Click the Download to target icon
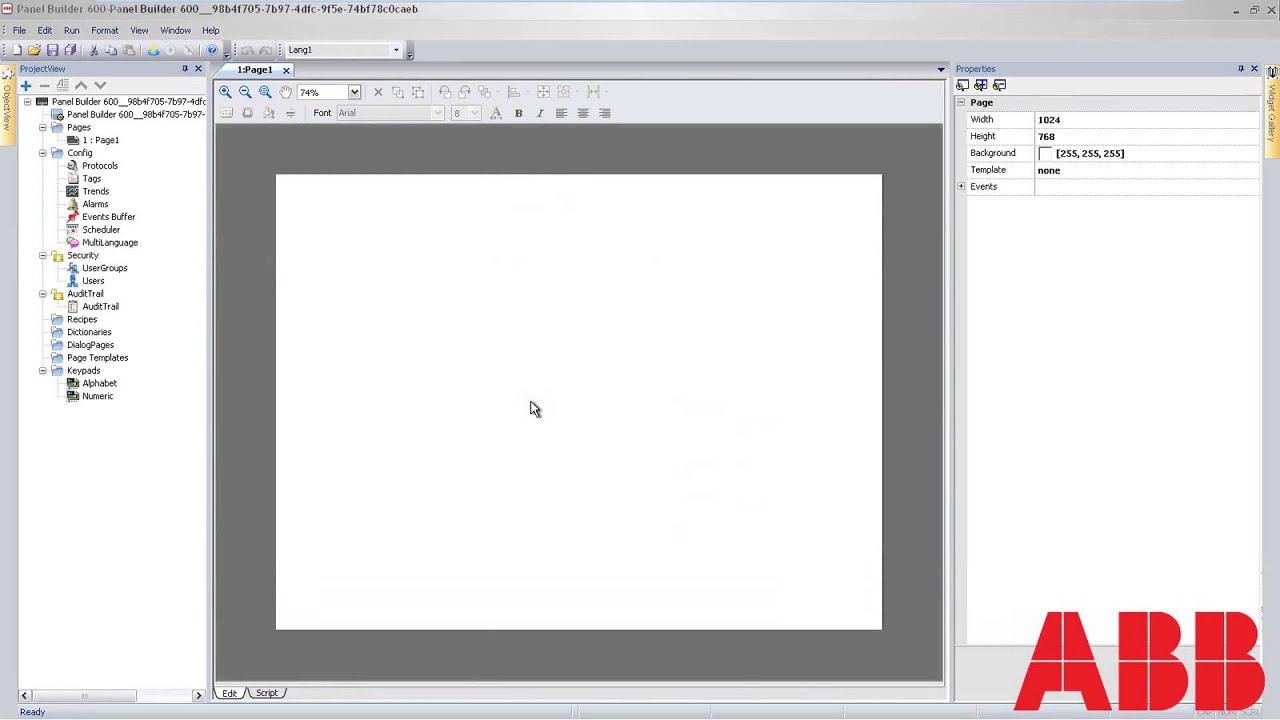Viewport: 1280px width, 720px height. click(153, 50)
